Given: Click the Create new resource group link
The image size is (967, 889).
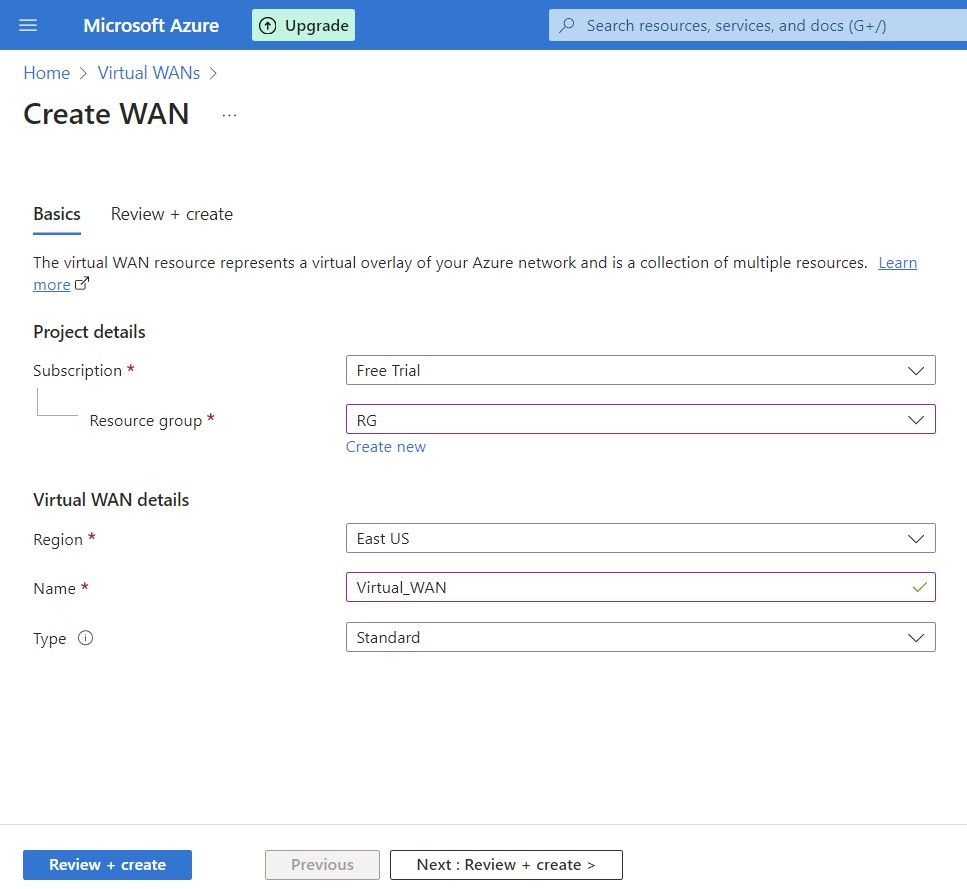Looking at the screenshot, I should click(x=386, y=447).
